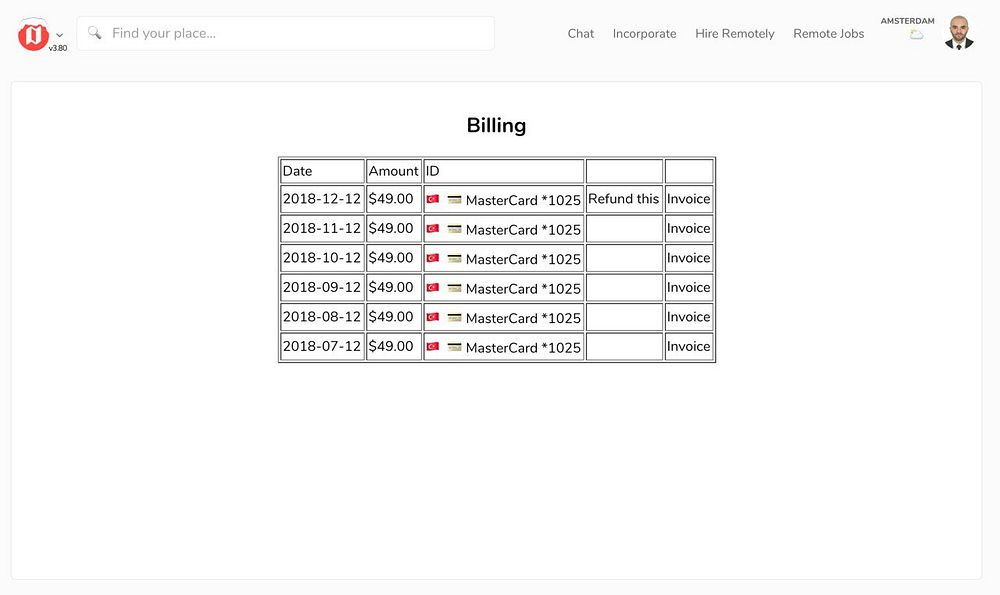Select the date 2018-12-12 cell
The image size is (1000, 595).
[322, 199]
